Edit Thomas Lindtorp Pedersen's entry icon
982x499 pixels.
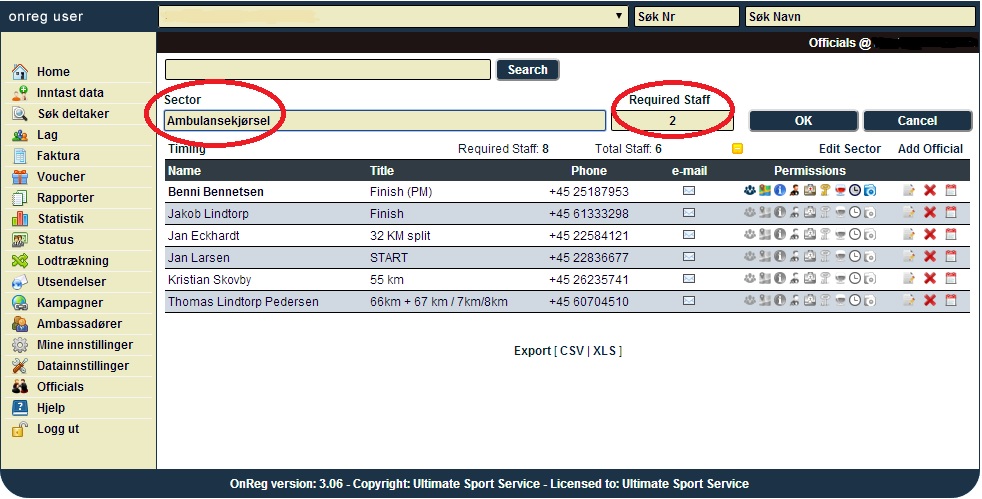pos(909,300)
